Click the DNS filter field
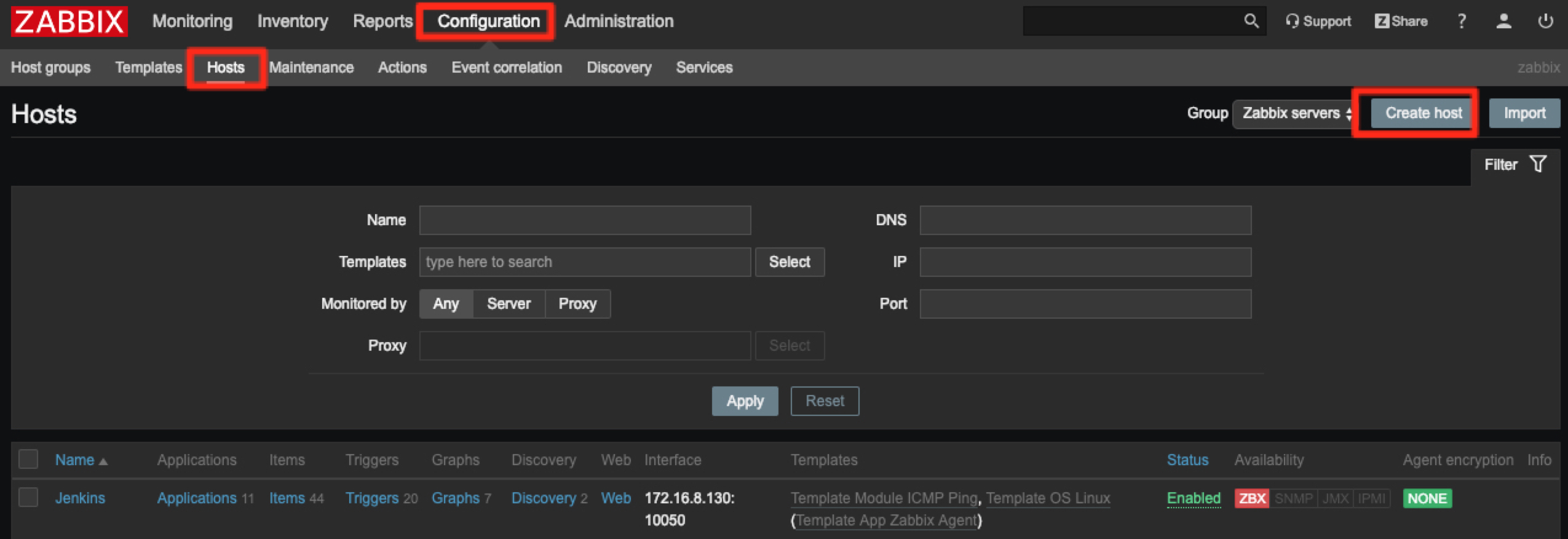 tap(1085, 220)
